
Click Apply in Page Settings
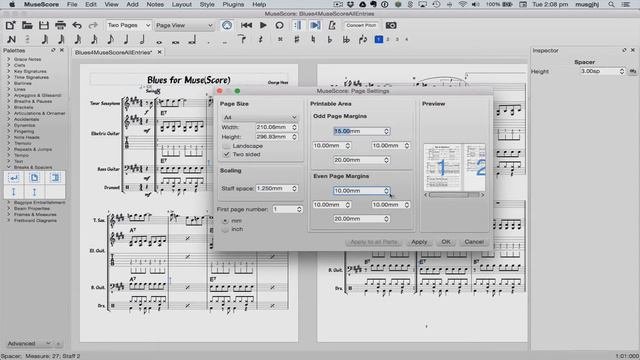point(419,242)
